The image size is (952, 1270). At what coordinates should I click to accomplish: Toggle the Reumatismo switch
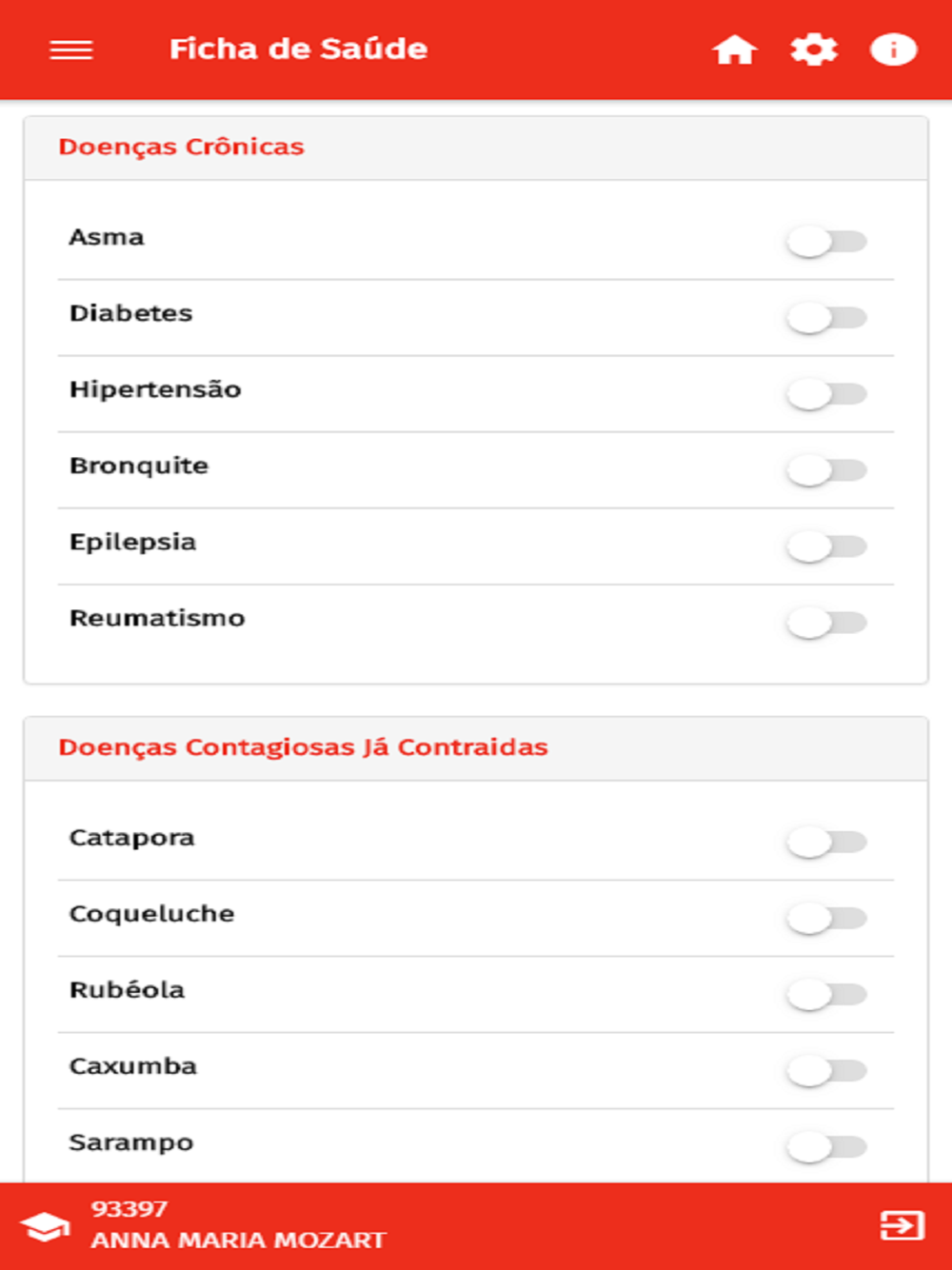[x=826, y=623]
